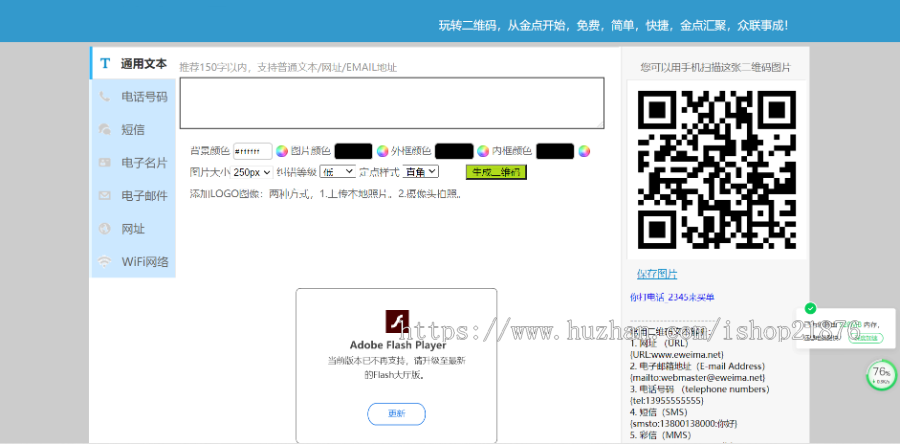Click the phone handset icon
Viewport: 900px width, 444px height.
(x=104, y=96)
